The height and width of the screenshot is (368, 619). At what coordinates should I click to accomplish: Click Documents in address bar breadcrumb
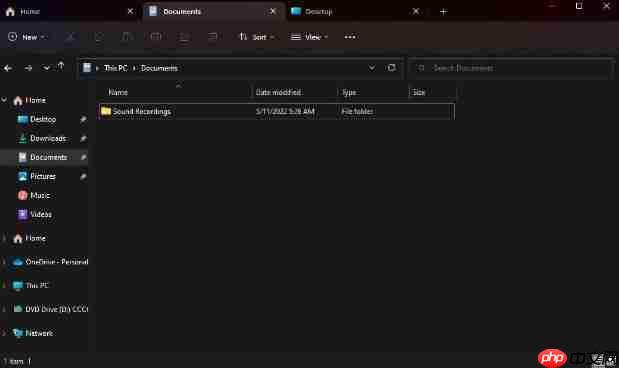point(159,68)
